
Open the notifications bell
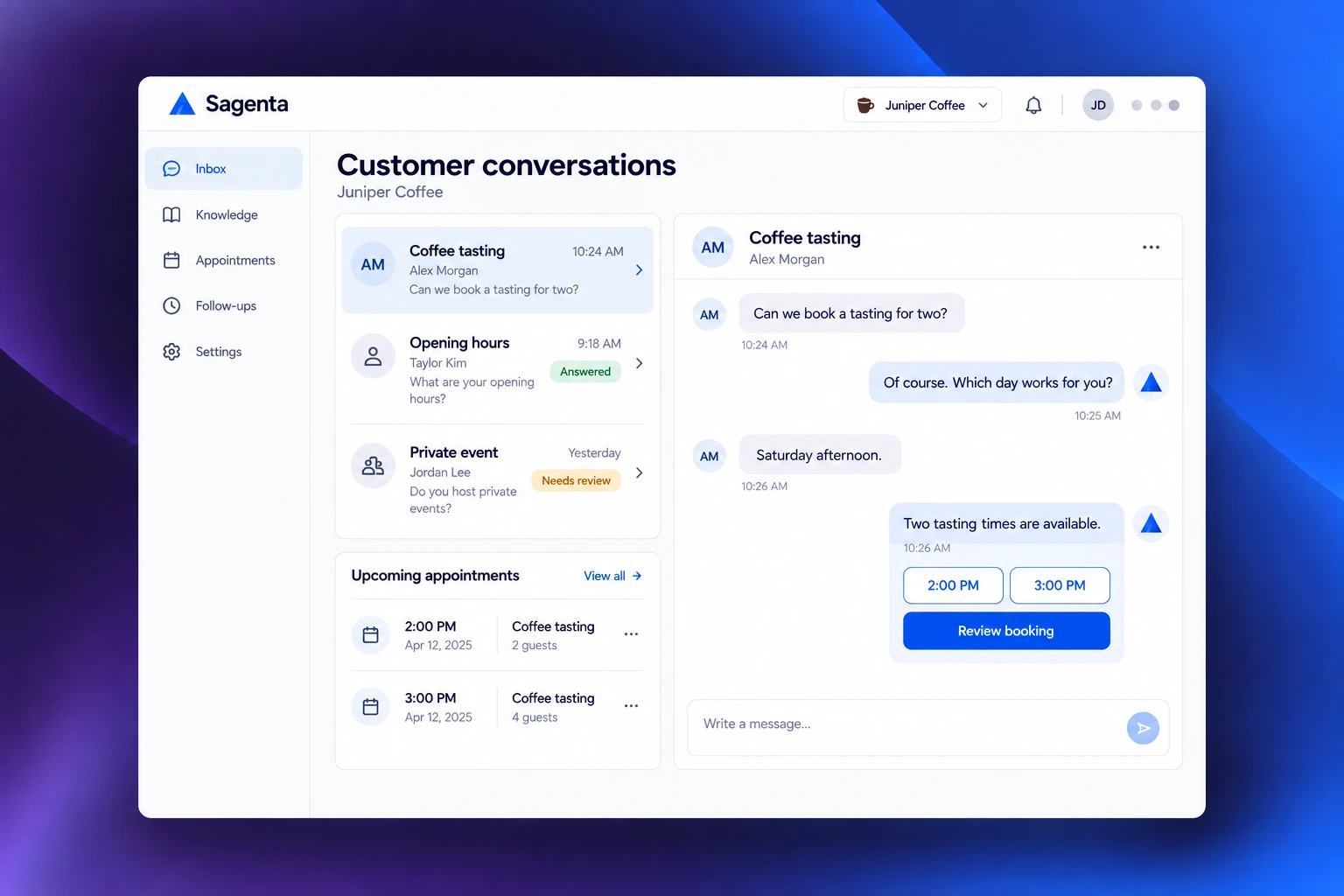pyautogui.click(x=1033, y=105)
